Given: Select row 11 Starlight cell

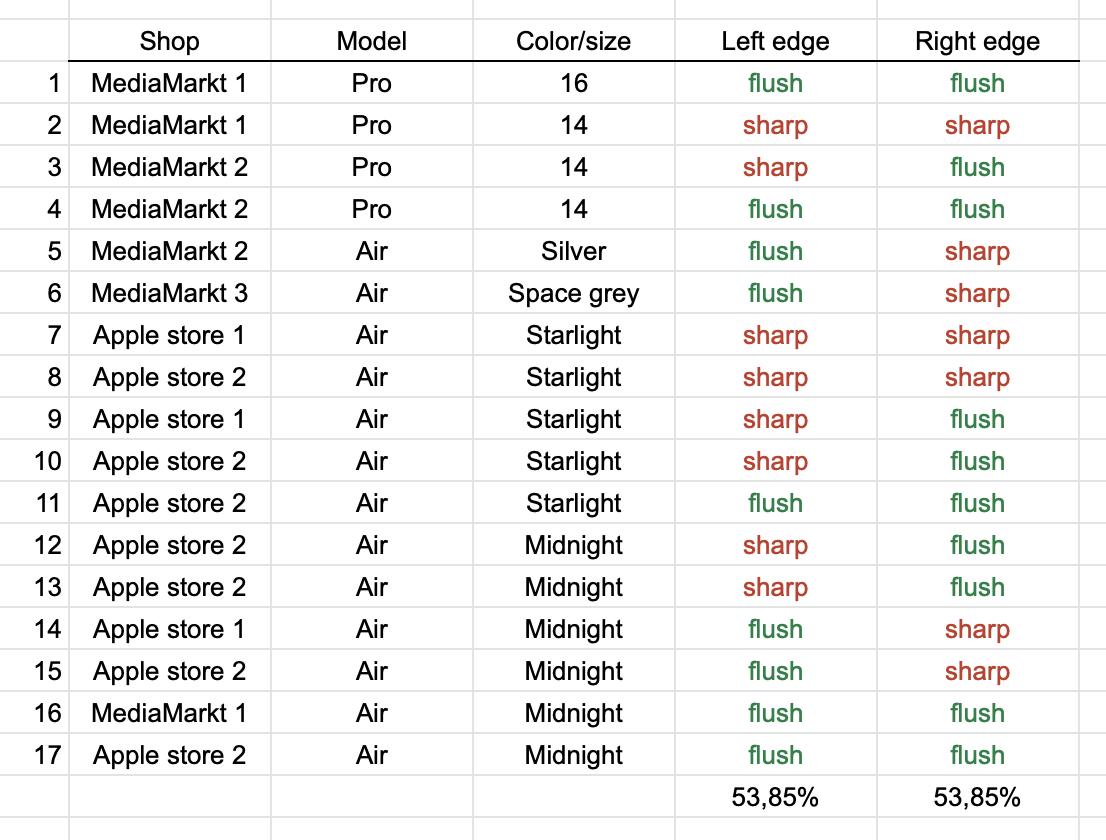Looking at the screenshot, I should (x=574, y=503).
